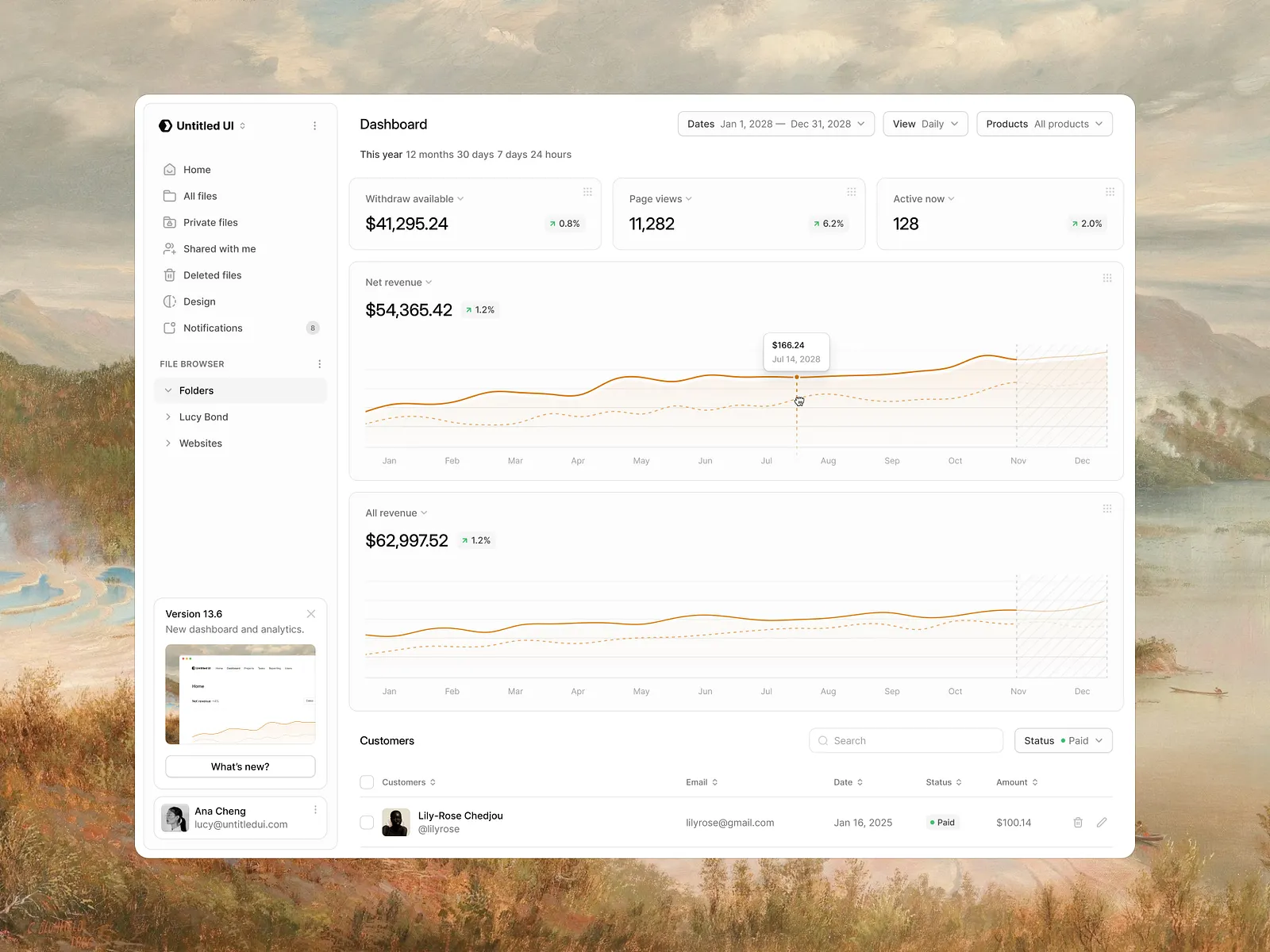Open Design in the sidebar
The height and width of the screenshot is (952, 1270).
tap(241, 301)
